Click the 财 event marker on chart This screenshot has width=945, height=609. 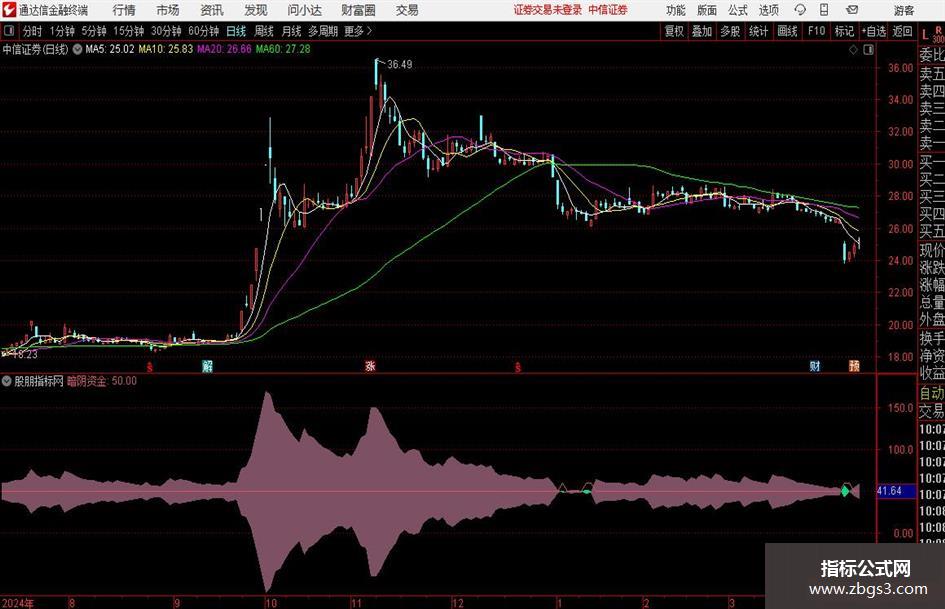coord(815,366)
